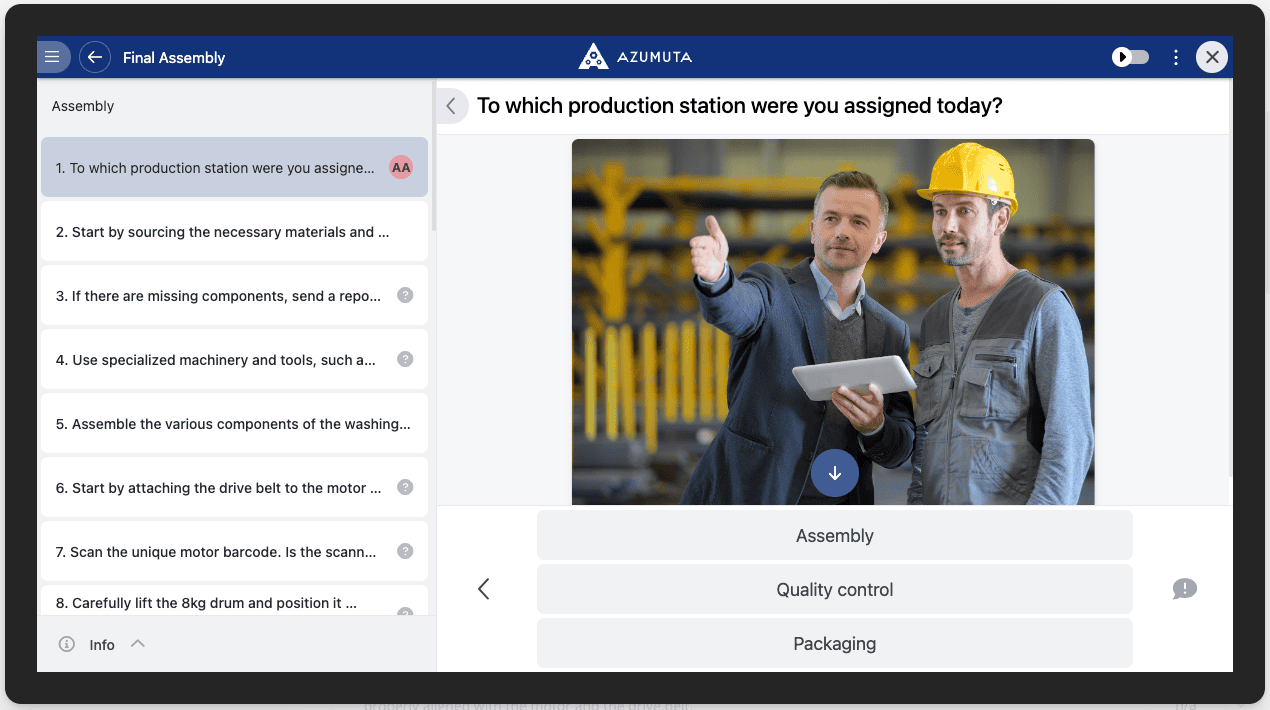Screen dimensions: 1270x710
Task: Open the hamburger menu in the header
Action: [x=53, y=57]
